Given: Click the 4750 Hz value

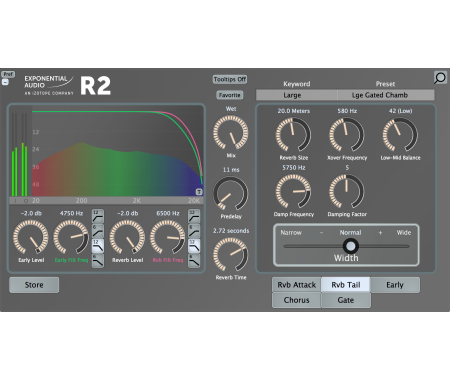Looking at the screenshot, I should [x=71, y=213].
